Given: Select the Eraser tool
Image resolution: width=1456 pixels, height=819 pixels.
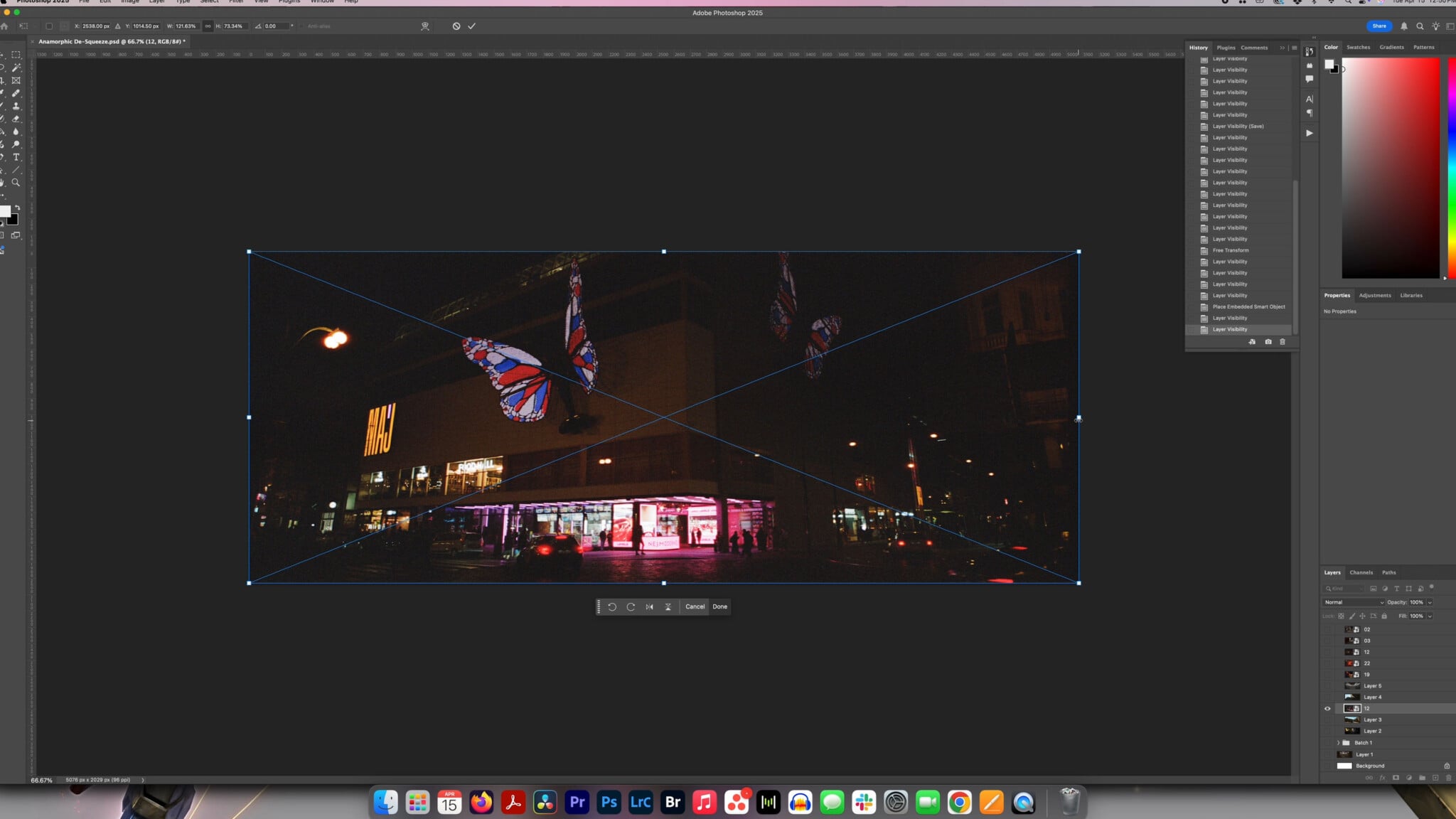Looking at the screenshot, I should click(x=16, y=119).
